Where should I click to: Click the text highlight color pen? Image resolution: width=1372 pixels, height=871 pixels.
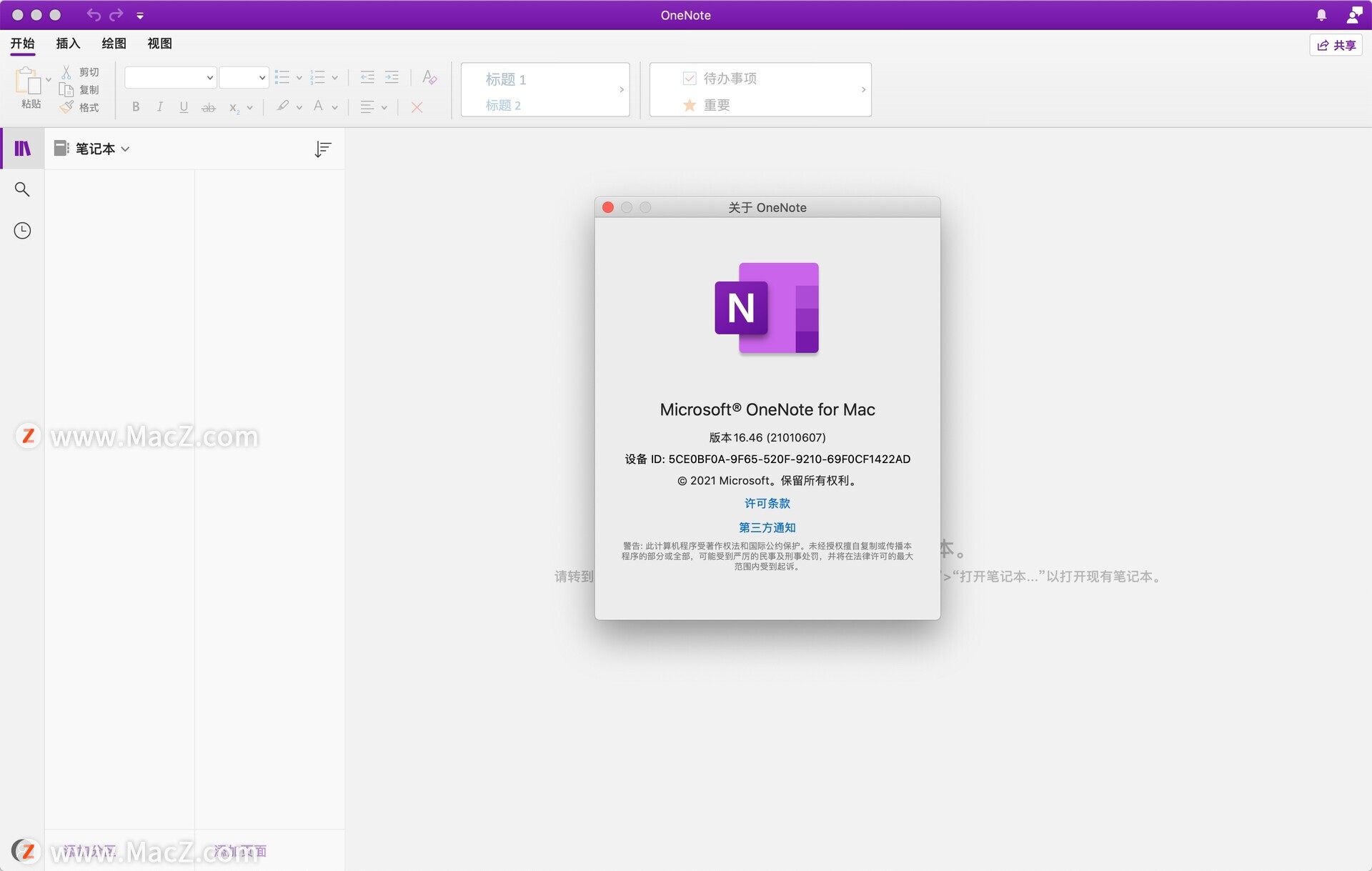pyautogui.click(x=283, y=106)
